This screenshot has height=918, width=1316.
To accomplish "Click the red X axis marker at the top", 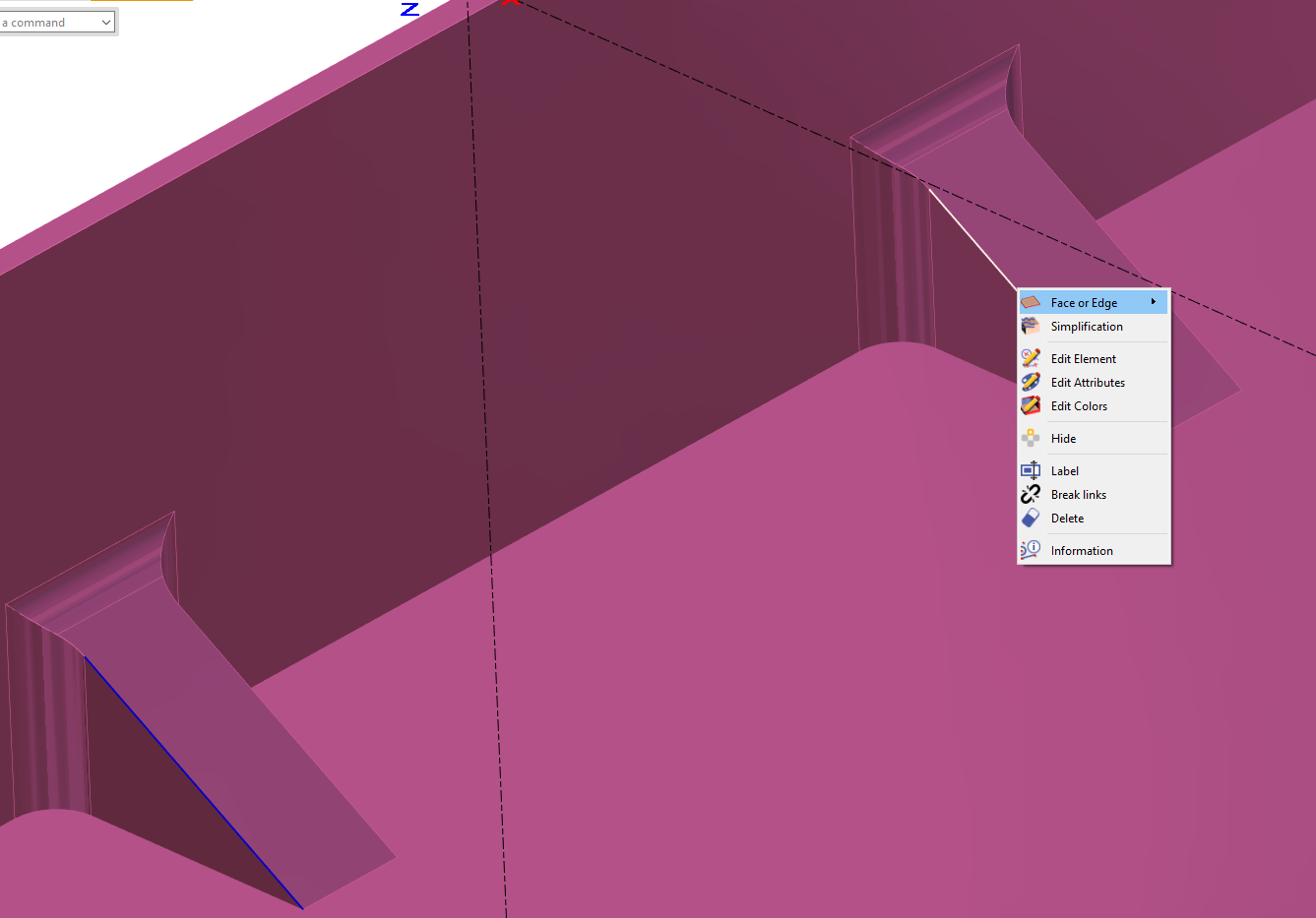I will (x=511, y=3).
